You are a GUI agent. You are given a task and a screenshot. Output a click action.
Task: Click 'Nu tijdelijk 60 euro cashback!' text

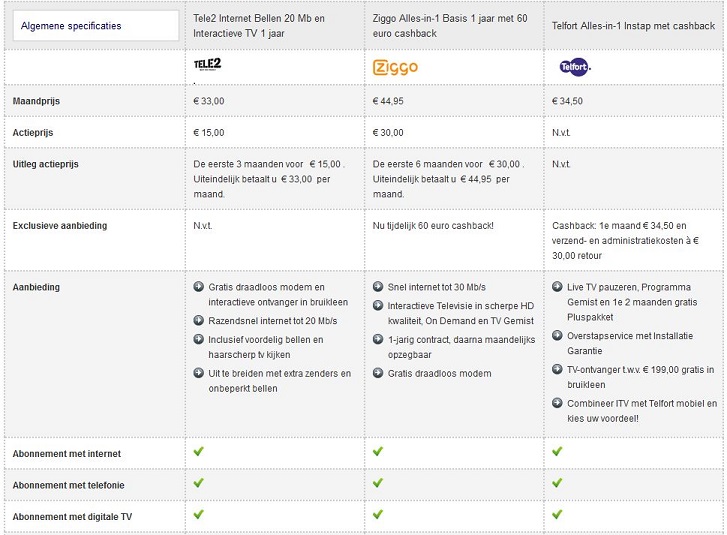click(x=433, y=226)
